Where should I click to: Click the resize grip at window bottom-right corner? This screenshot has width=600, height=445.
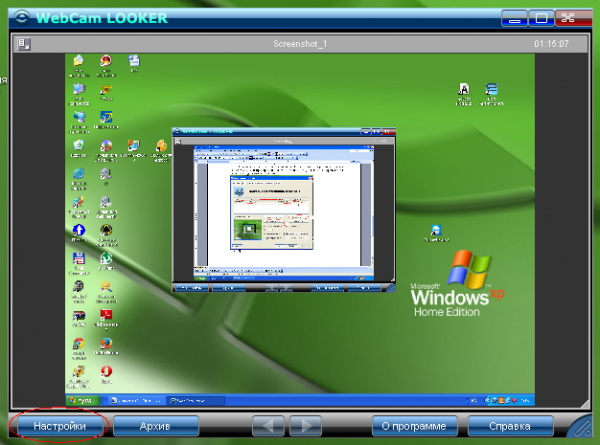[581, 426]
